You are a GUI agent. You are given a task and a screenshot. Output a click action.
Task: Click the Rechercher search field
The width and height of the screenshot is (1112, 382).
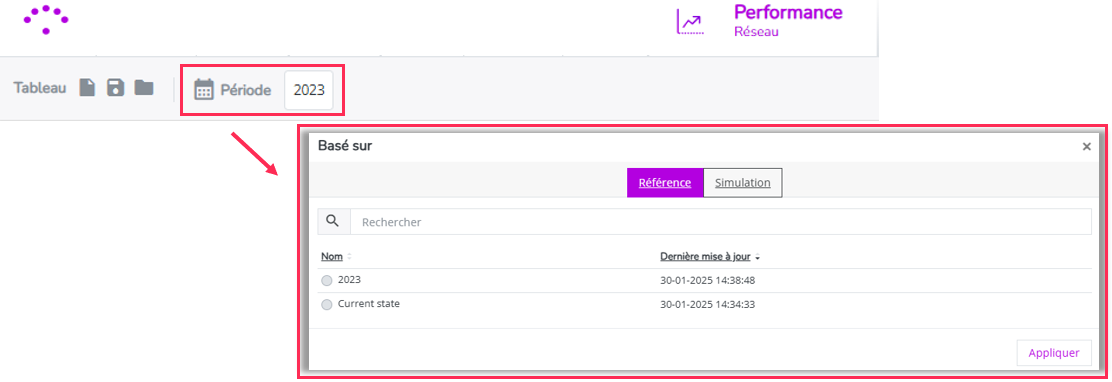click(721, 222)
